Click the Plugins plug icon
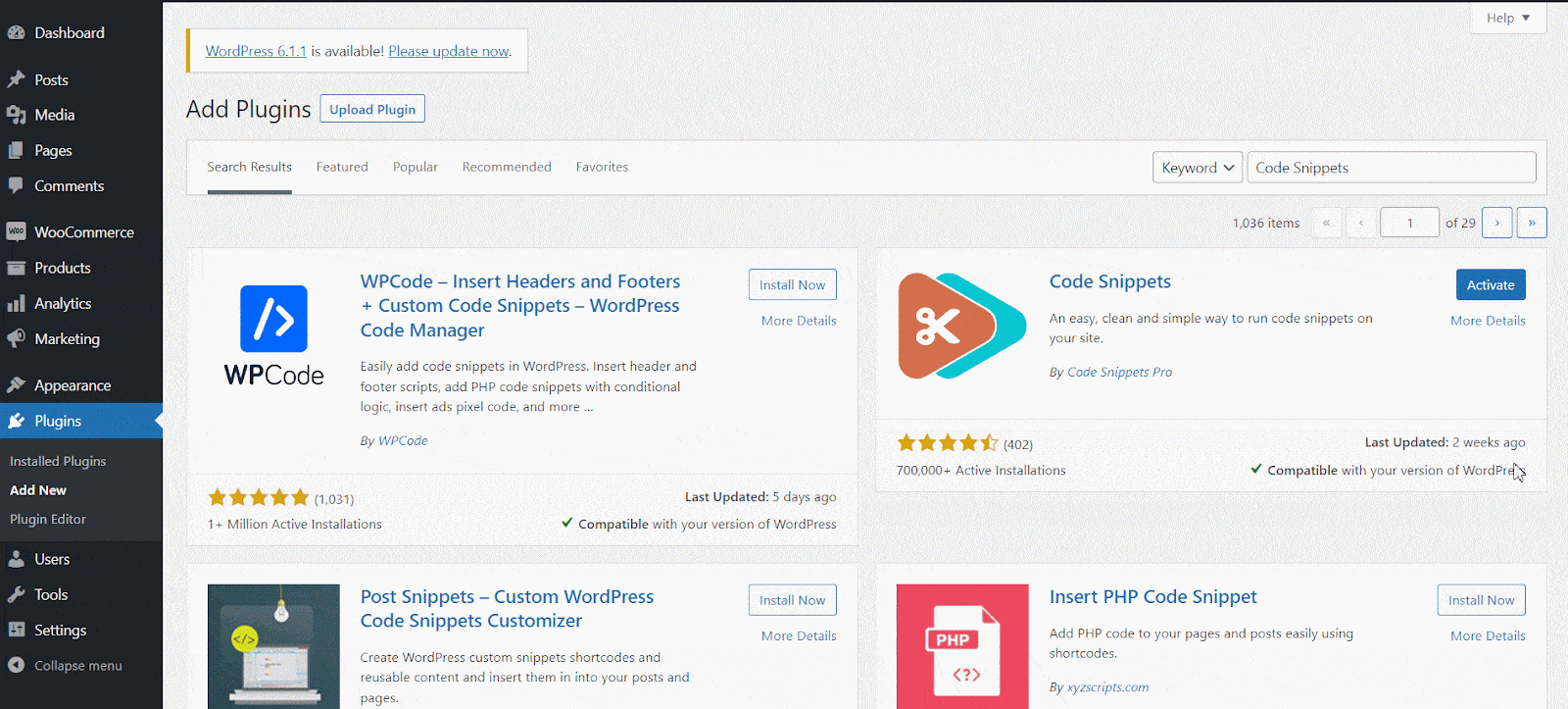The image size is (1568, 709). 16,421
